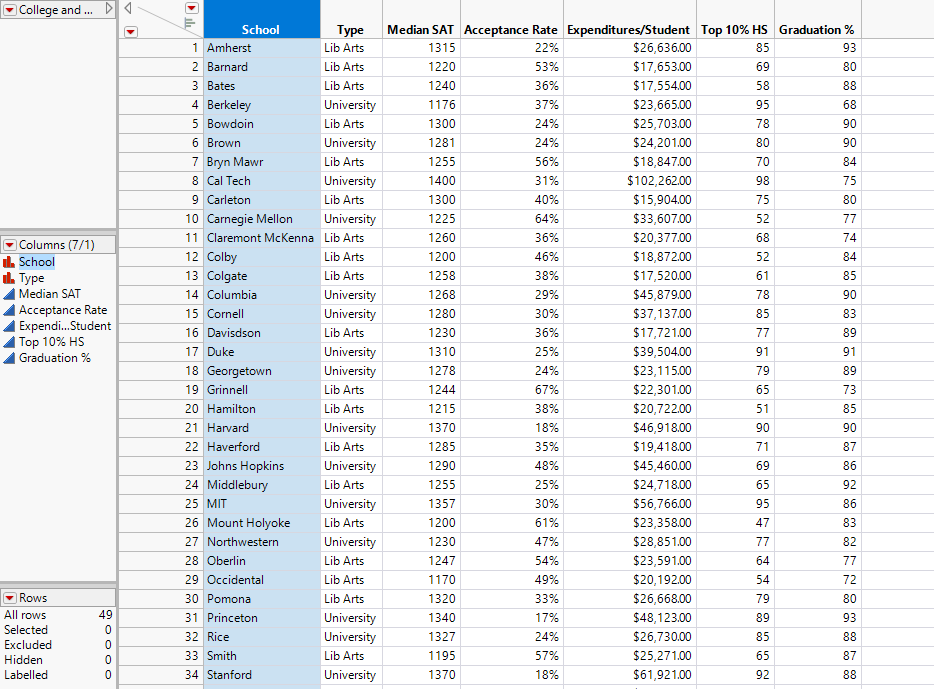Screen dimensions: 934x689
Task: Select row number 1
Action: [x=161, y=48]
